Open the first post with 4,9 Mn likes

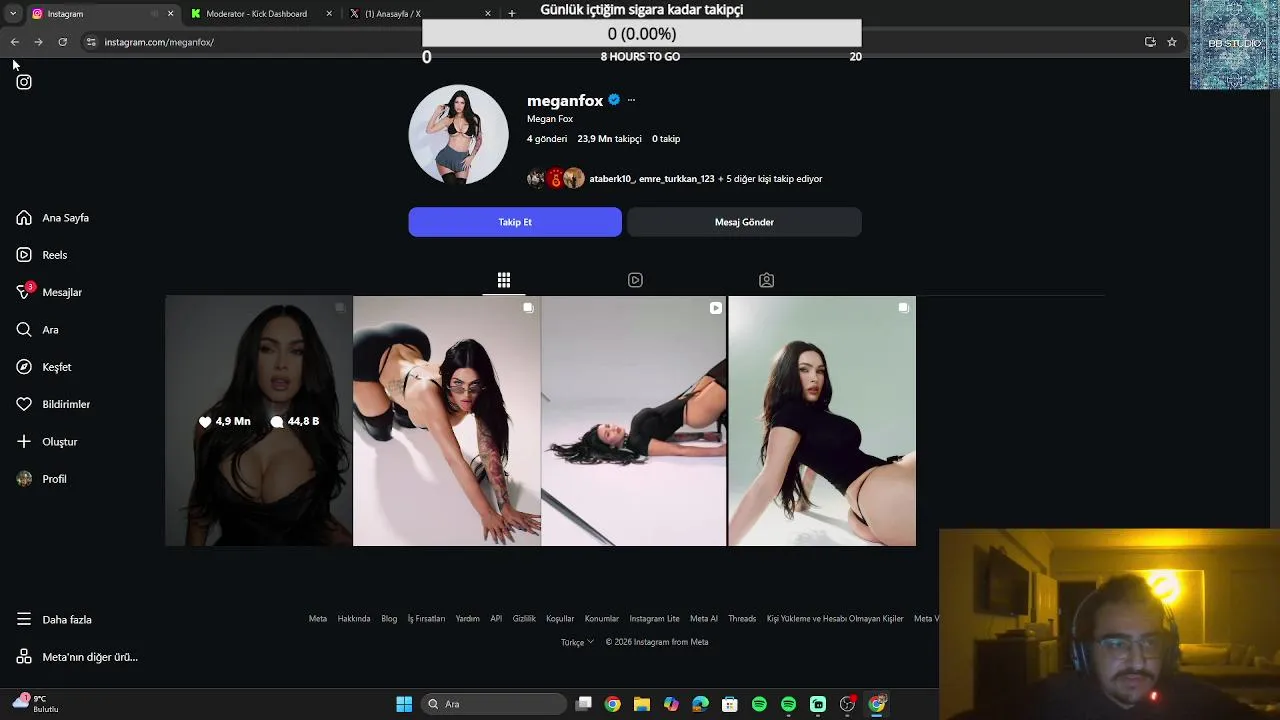point(258,421)
